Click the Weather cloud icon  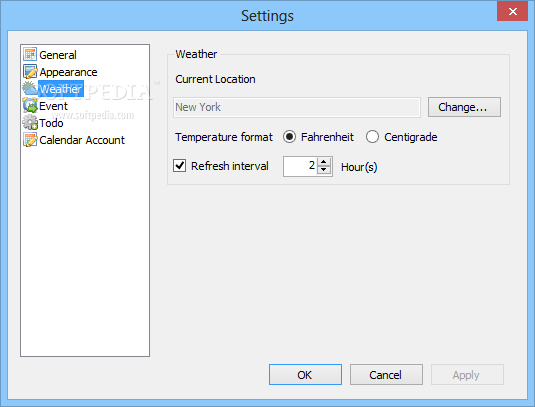[x=30, y=88]
